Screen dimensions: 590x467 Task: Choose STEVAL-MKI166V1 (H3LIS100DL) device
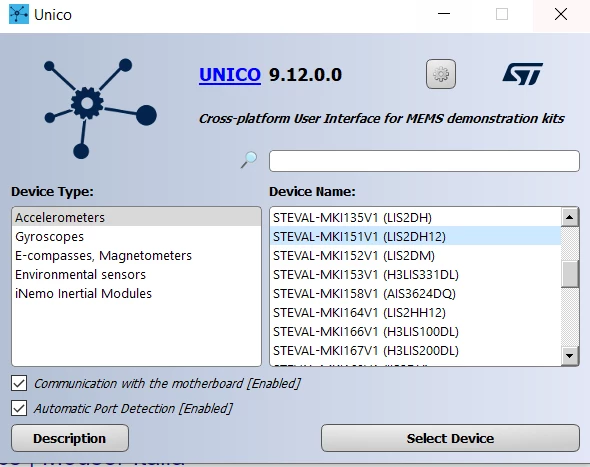[x=415, y=332]
